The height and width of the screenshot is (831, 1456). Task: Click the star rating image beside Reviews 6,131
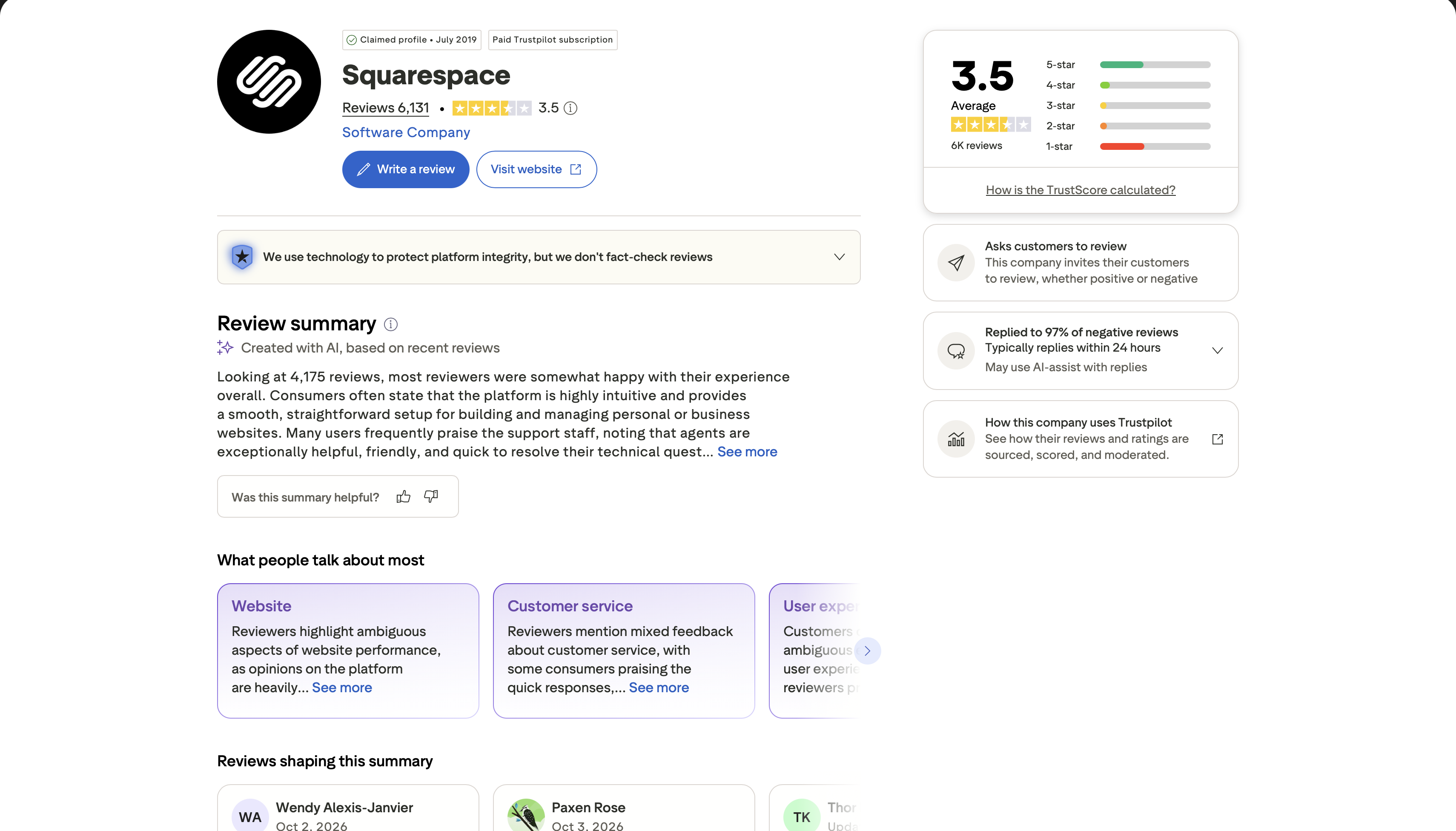pos(491,108)
